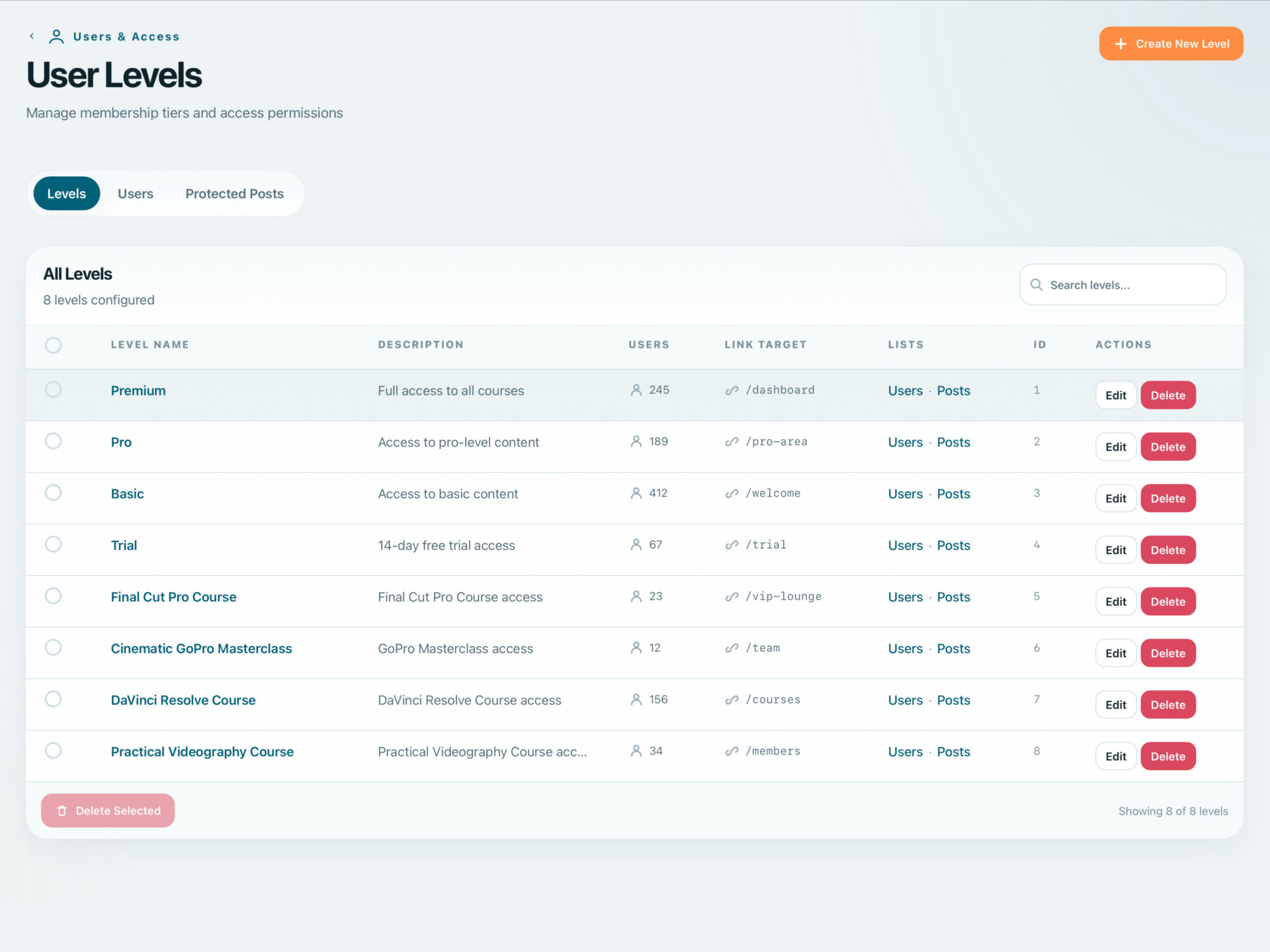The height and width of the screenshot is (952, 1270).
Task: Click the back chevron beside Users & Access
Action: coord(32,36)
